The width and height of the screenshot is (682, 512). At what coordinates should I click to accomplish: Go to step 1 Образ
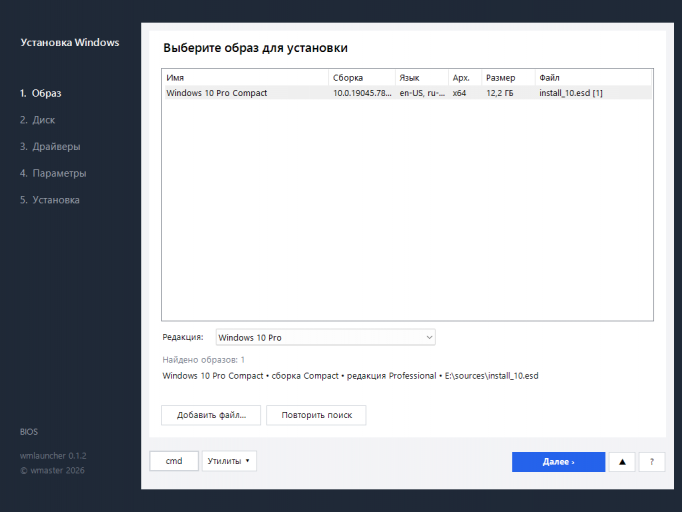click(x=40, y=93)
